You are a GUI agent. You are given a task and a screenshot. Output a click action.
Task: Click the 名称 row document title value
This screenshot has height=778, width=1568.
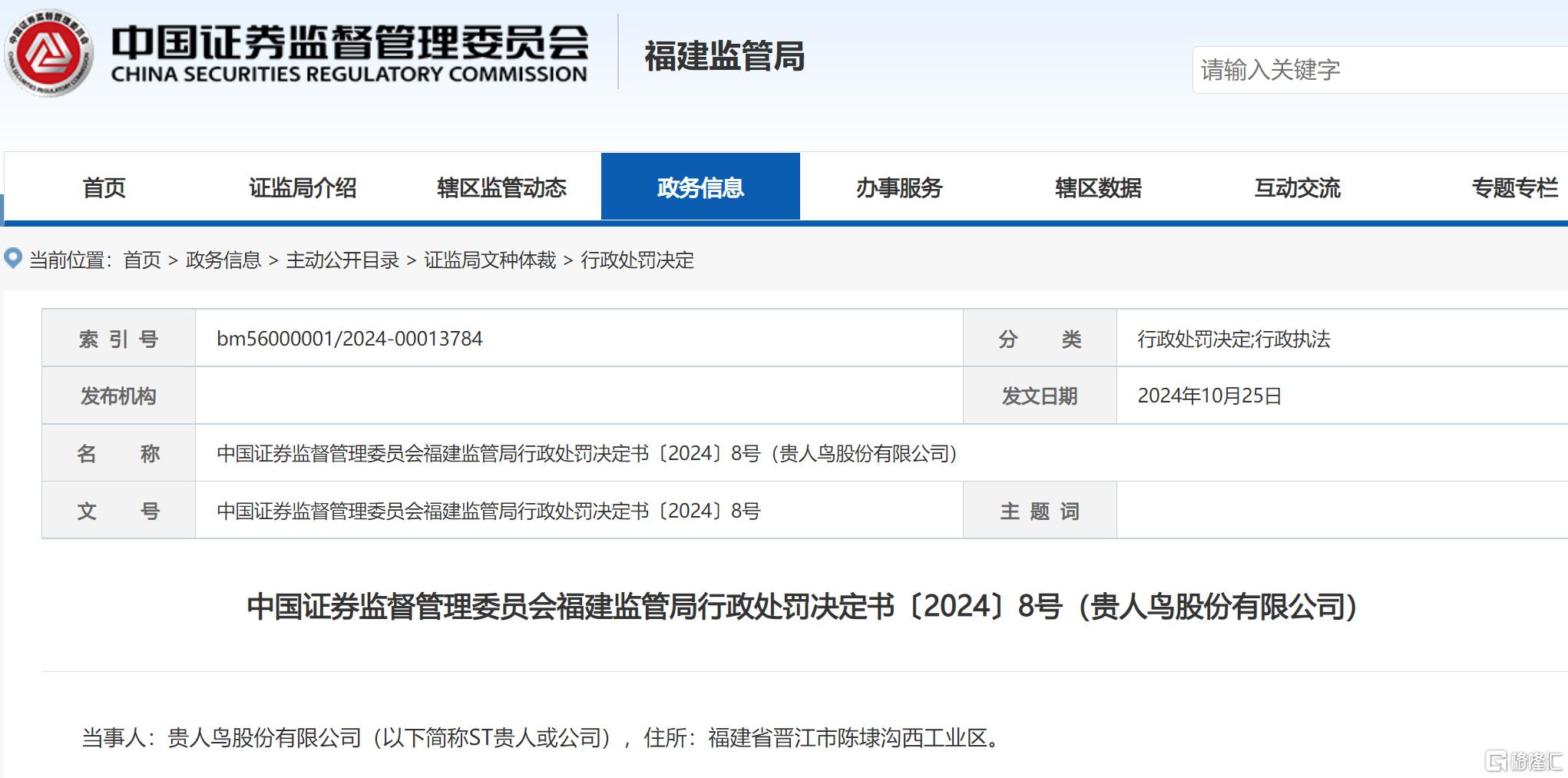point(587,453)
